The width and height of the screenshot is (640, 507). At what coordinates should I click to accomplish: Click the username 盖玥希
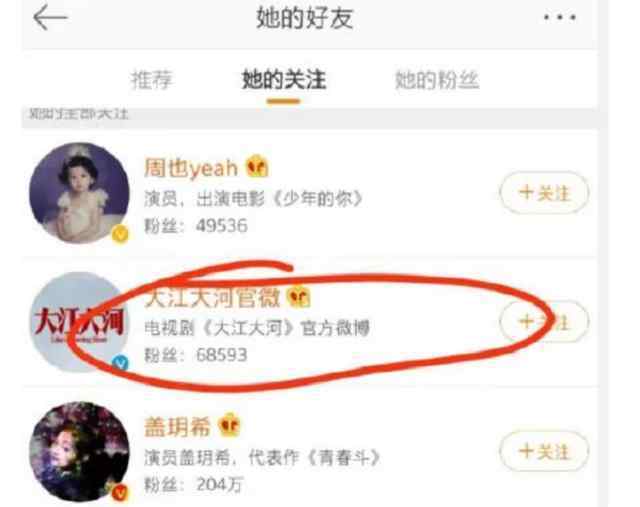point(177,427)
